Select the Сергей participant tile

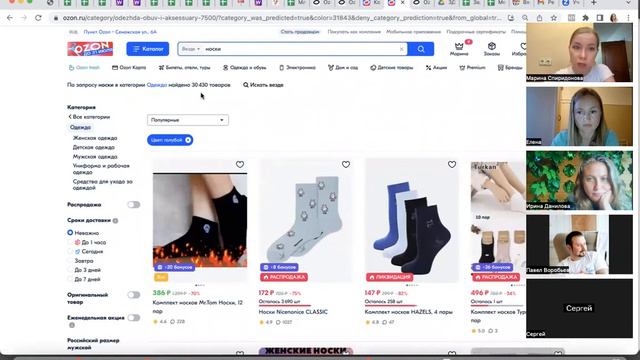(579, 309)
